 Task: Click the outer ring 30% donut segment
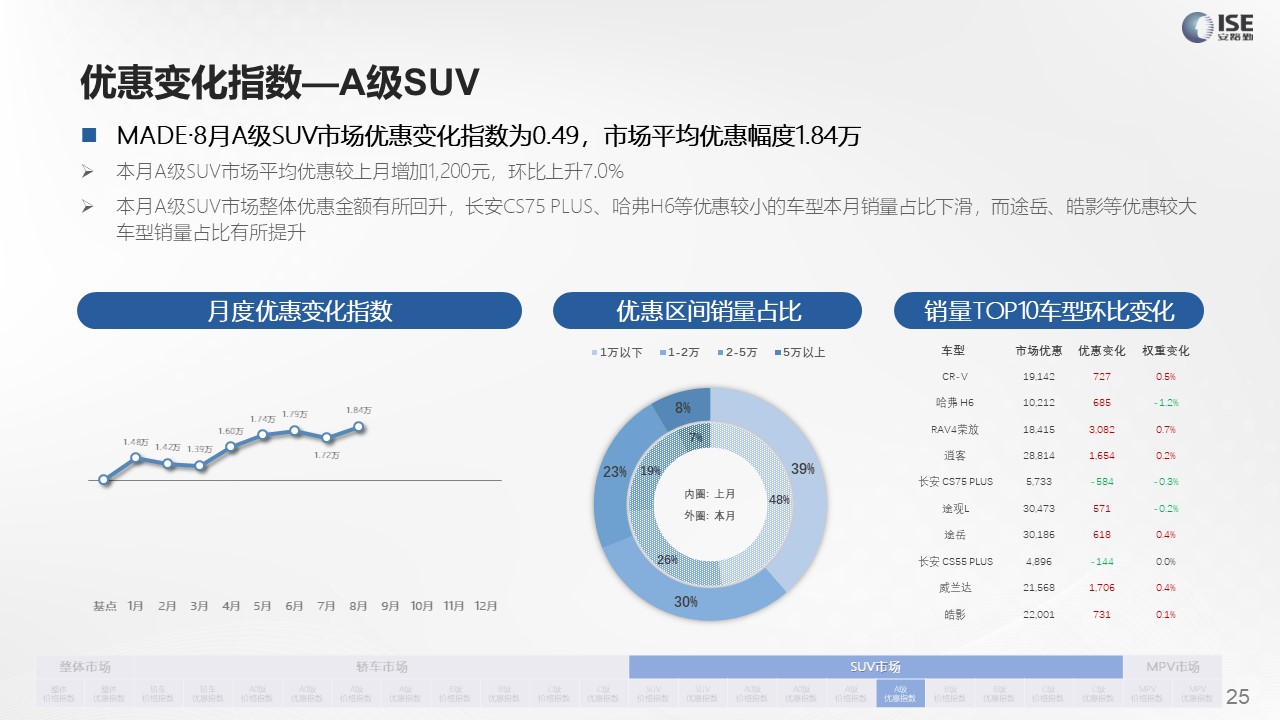tap(686, 600)
